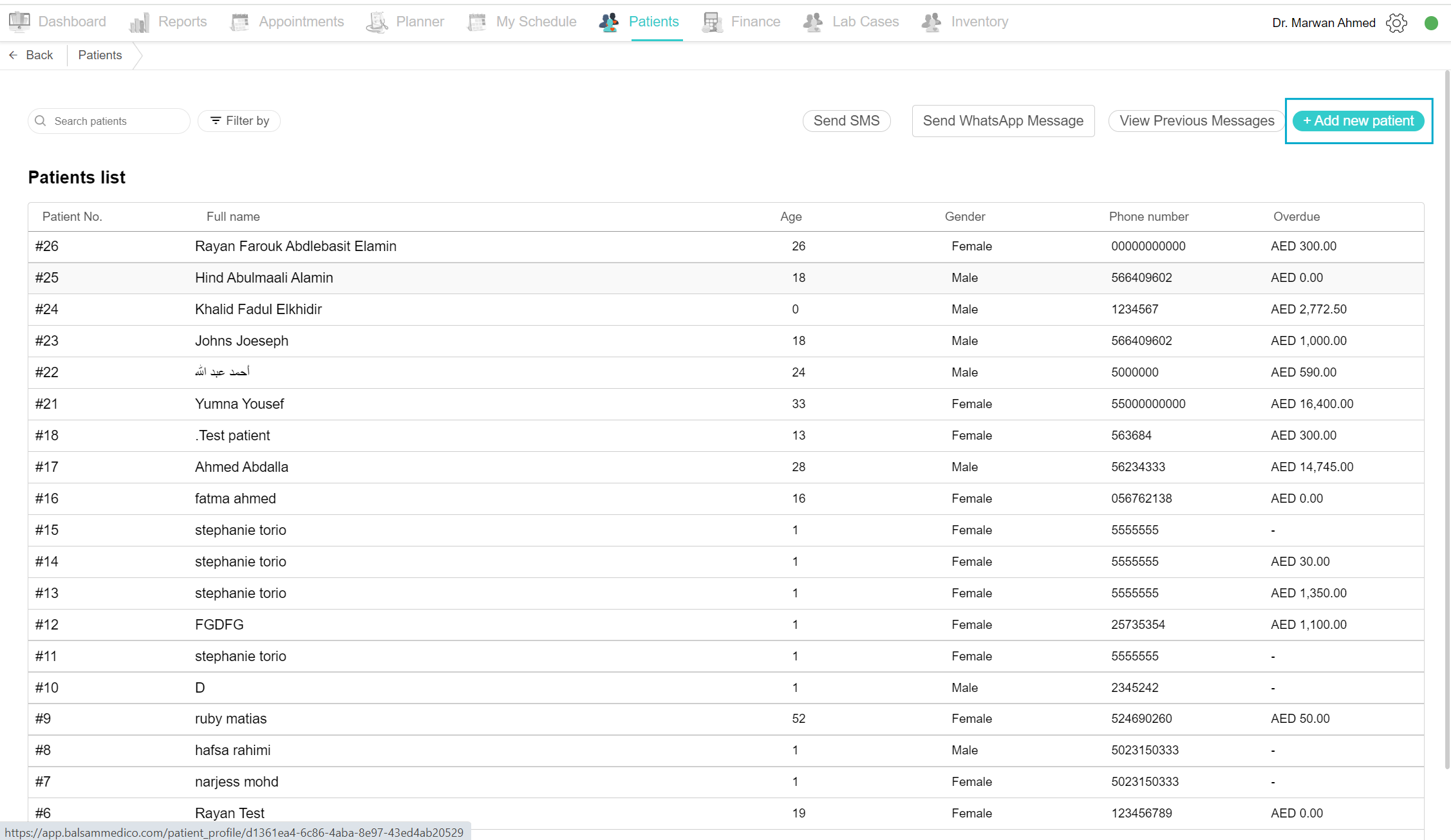This screenshot has width=1451, height=840.
Task: Switch to the Reports tab
Action: pyautogui.click(x=182, y=22)
